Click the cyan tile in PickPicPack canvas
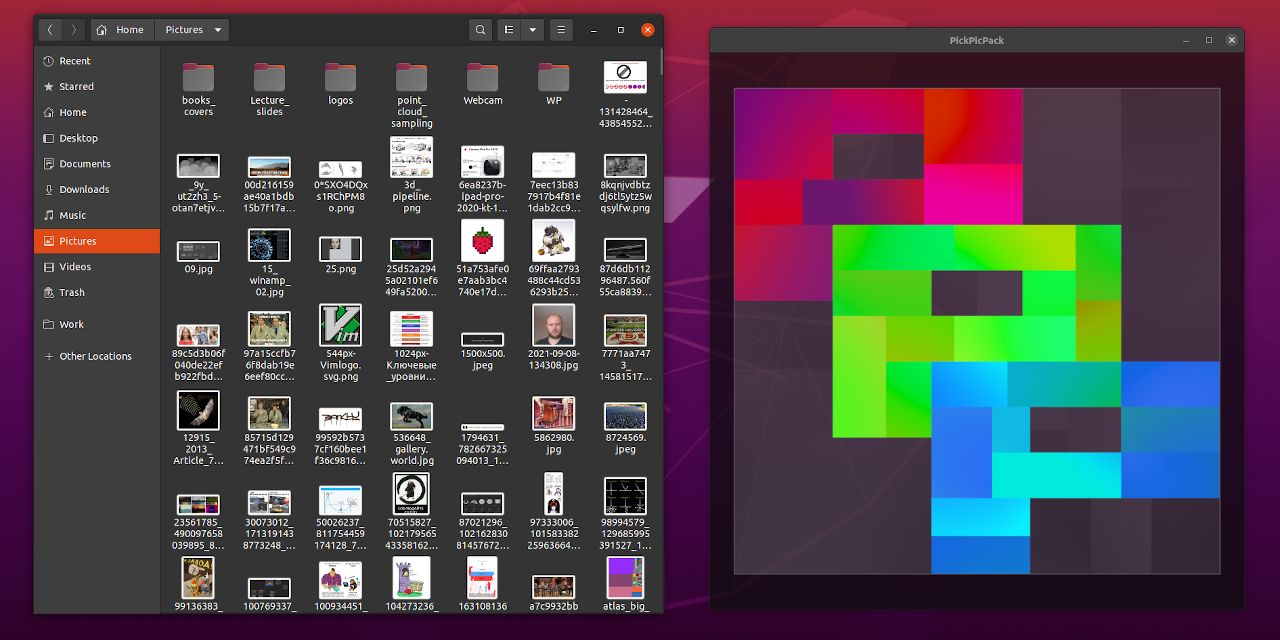The height and width of the screenshot is (640, 1280). click(x=1056, y=475)
